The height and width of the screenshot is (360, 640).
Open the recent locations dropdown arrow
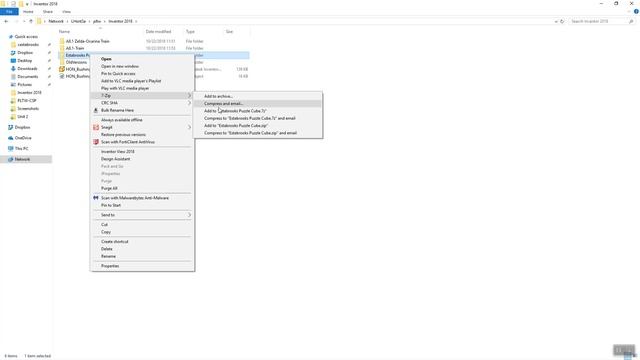[24, 21]
